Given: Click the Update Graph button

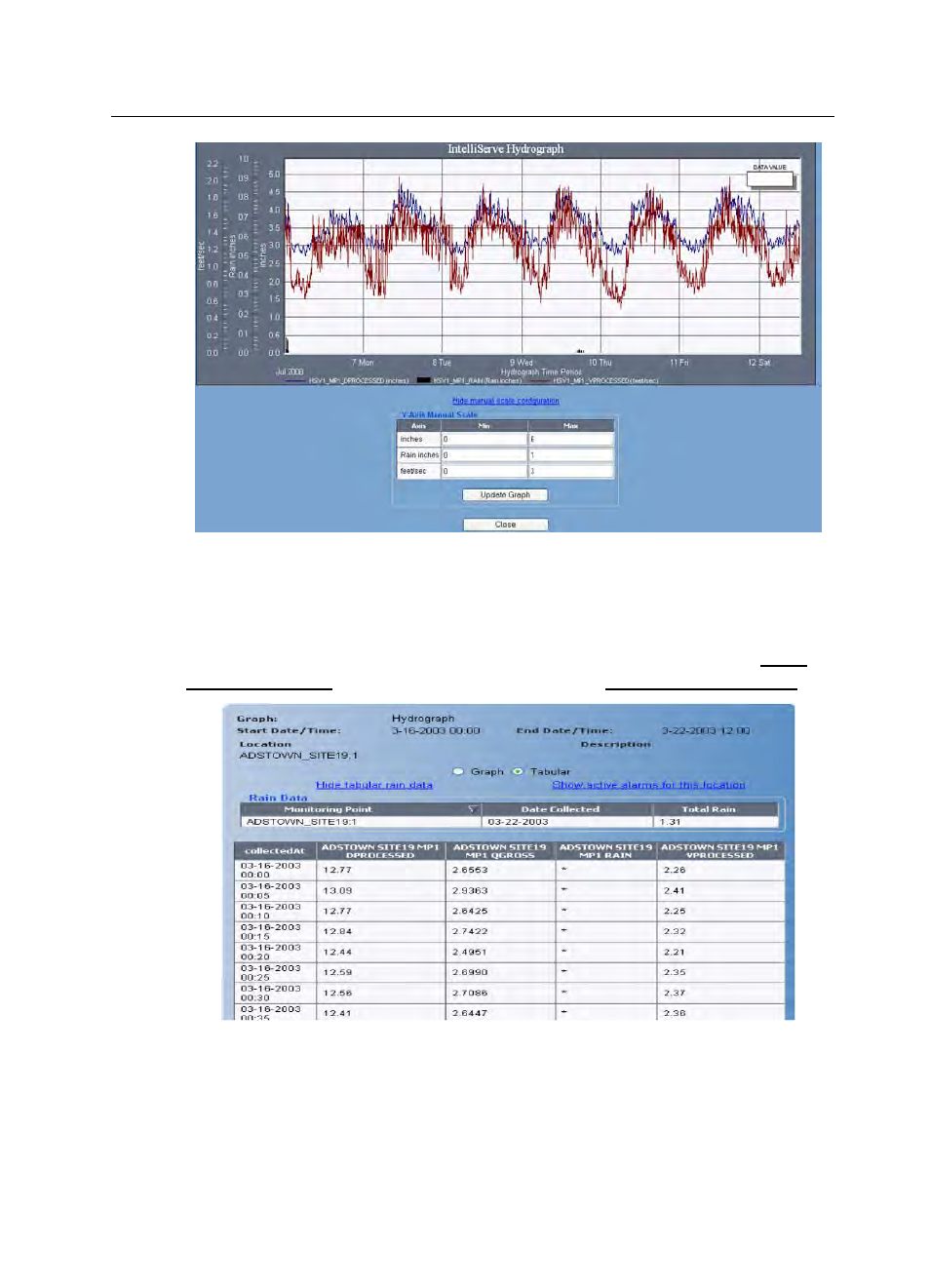Looking at the screenshot, I should click(505, 495).
